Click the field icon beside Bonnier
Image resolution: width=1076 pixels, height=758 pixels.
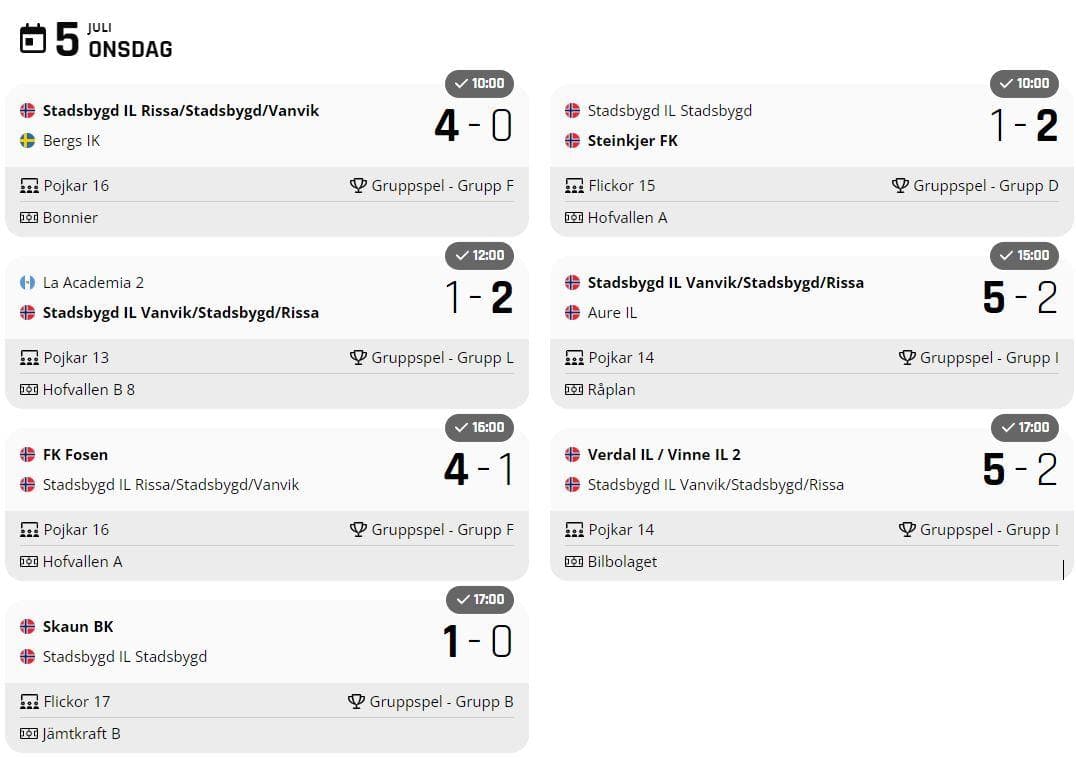28,218
